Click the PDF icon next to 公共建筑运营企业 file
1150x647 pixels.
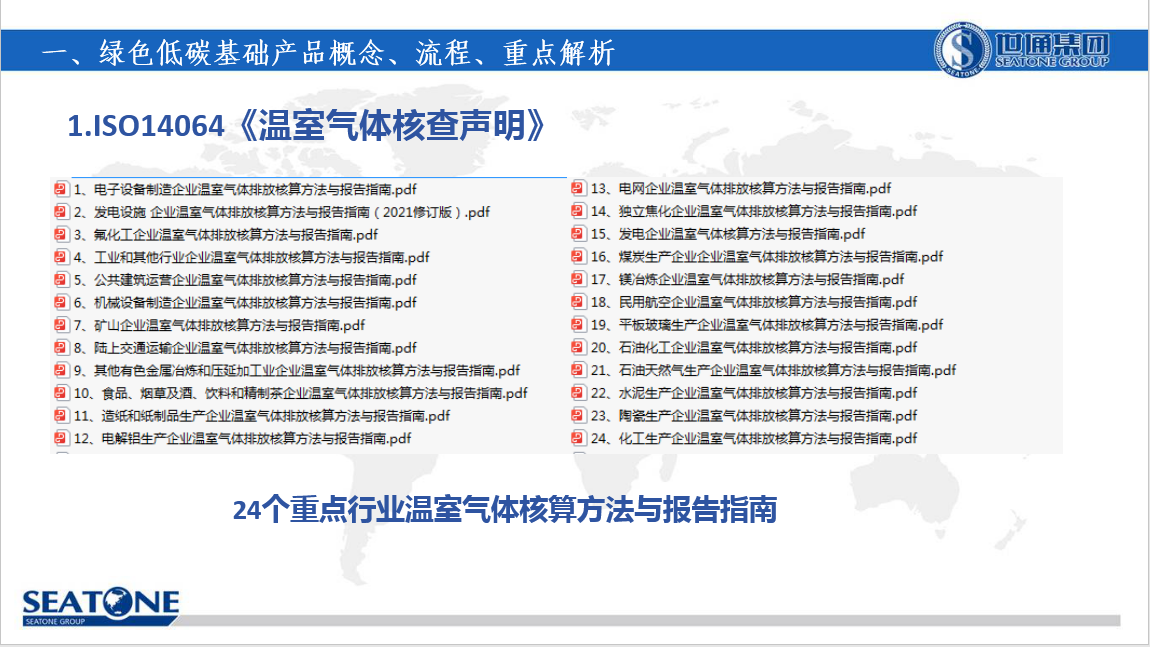pos(60,280)
